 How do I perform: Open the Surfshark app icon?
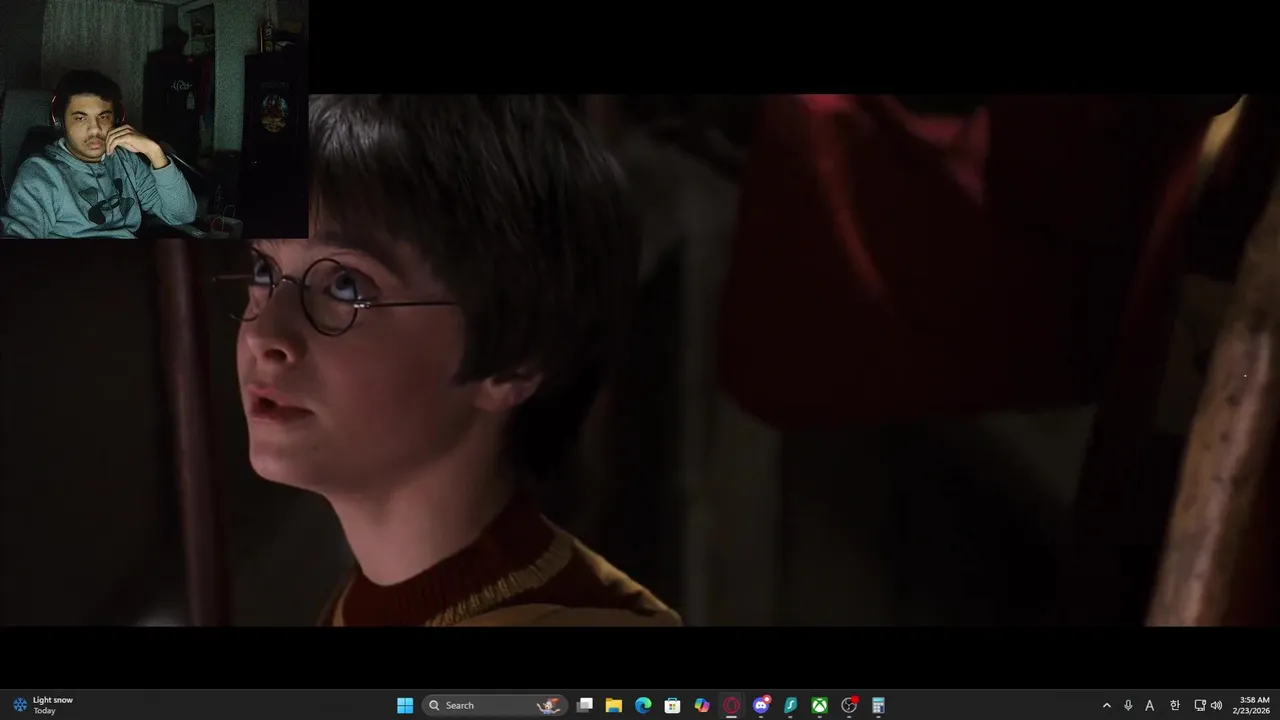(x=790, y=705)
